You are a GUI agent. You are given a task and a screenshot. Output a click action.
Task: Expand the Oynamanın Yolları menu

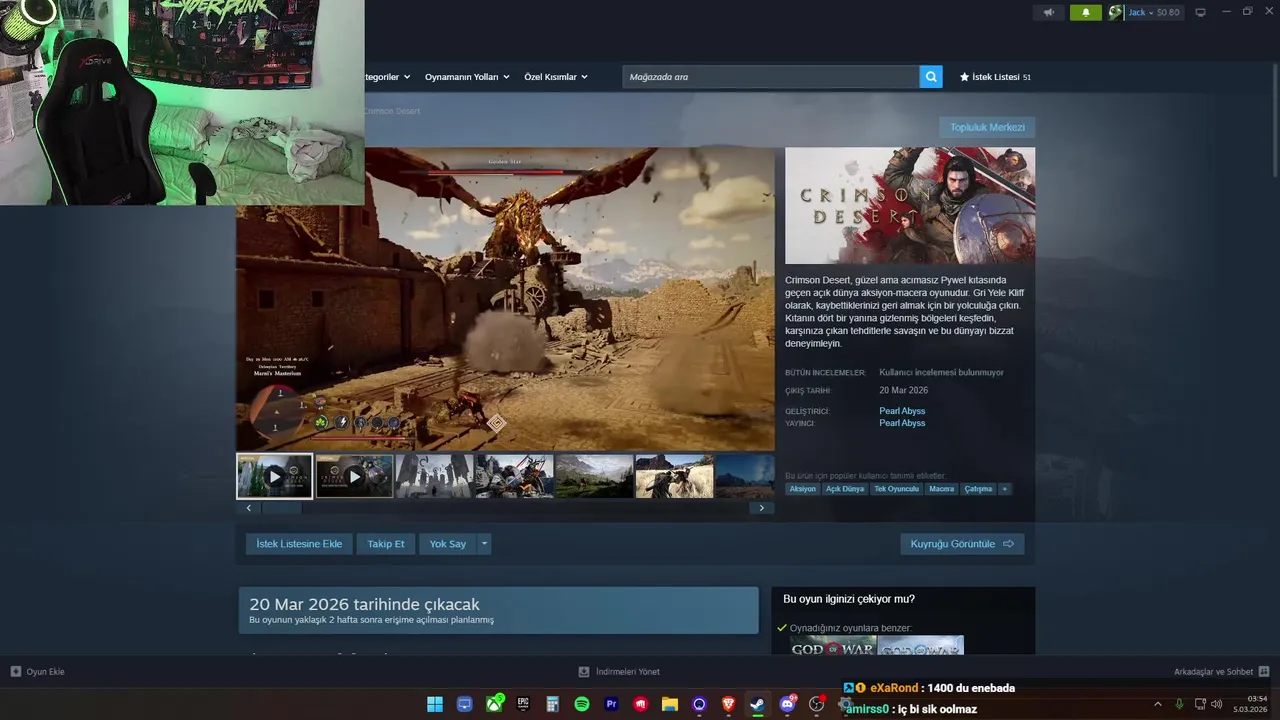467,77
